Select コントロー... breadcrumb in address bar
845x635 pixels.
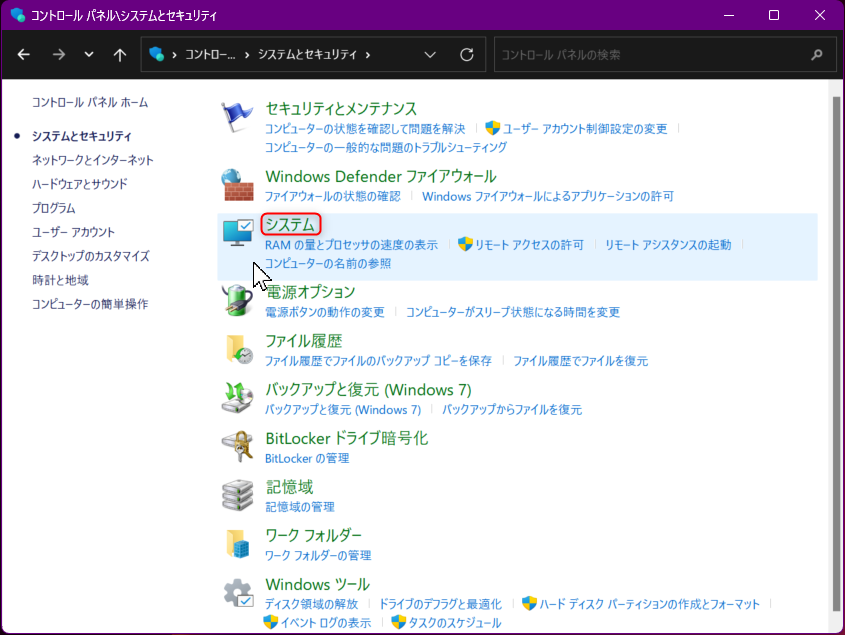coord(210,54)
